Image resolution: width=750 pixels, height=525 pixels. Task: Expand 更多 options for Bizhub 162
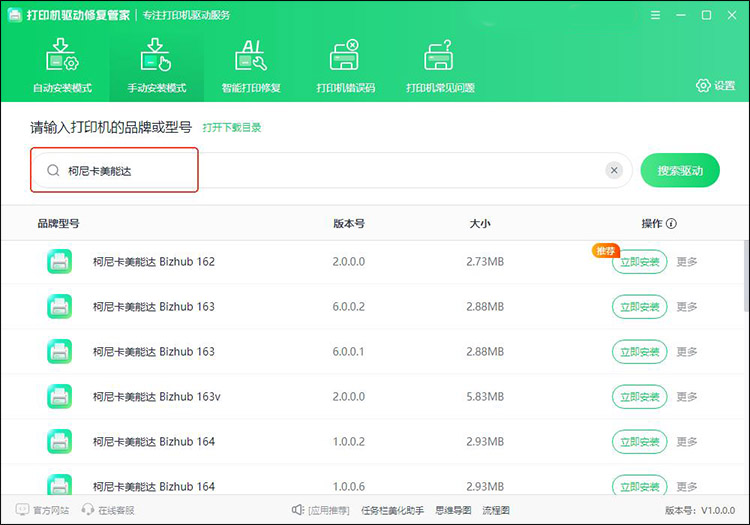(x=687, y=262)
